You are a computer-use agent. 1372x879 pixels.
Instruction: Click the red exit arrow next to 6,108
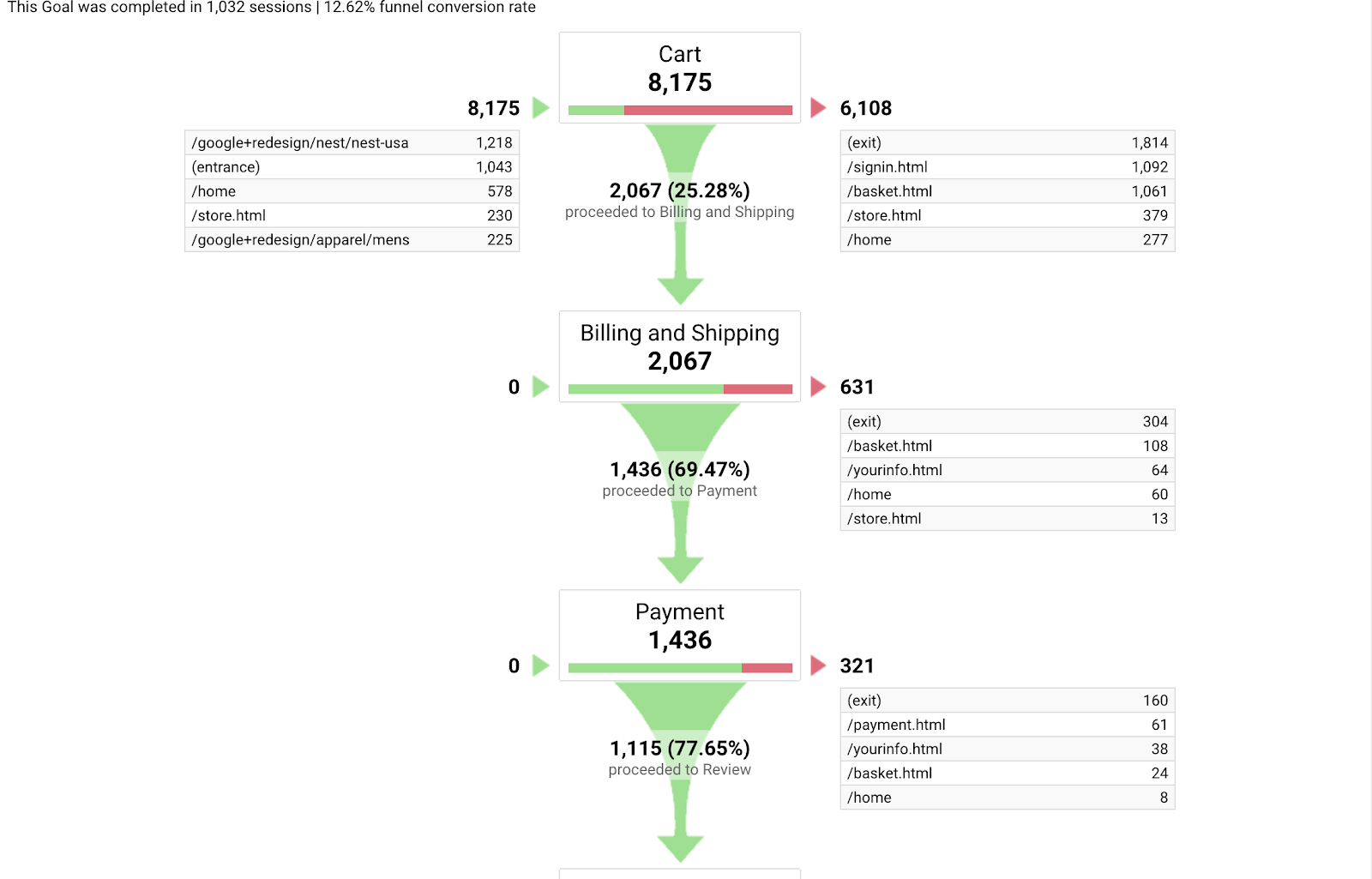818,108
